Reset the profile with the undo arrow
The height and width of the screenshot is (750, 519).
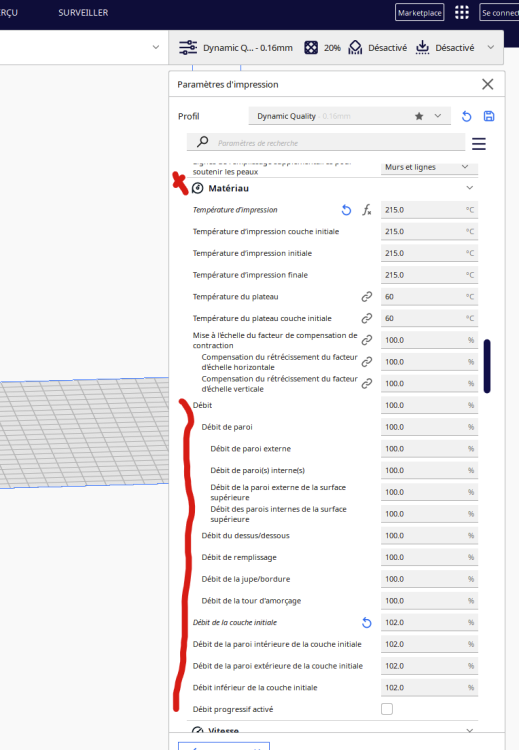(466, 116)
